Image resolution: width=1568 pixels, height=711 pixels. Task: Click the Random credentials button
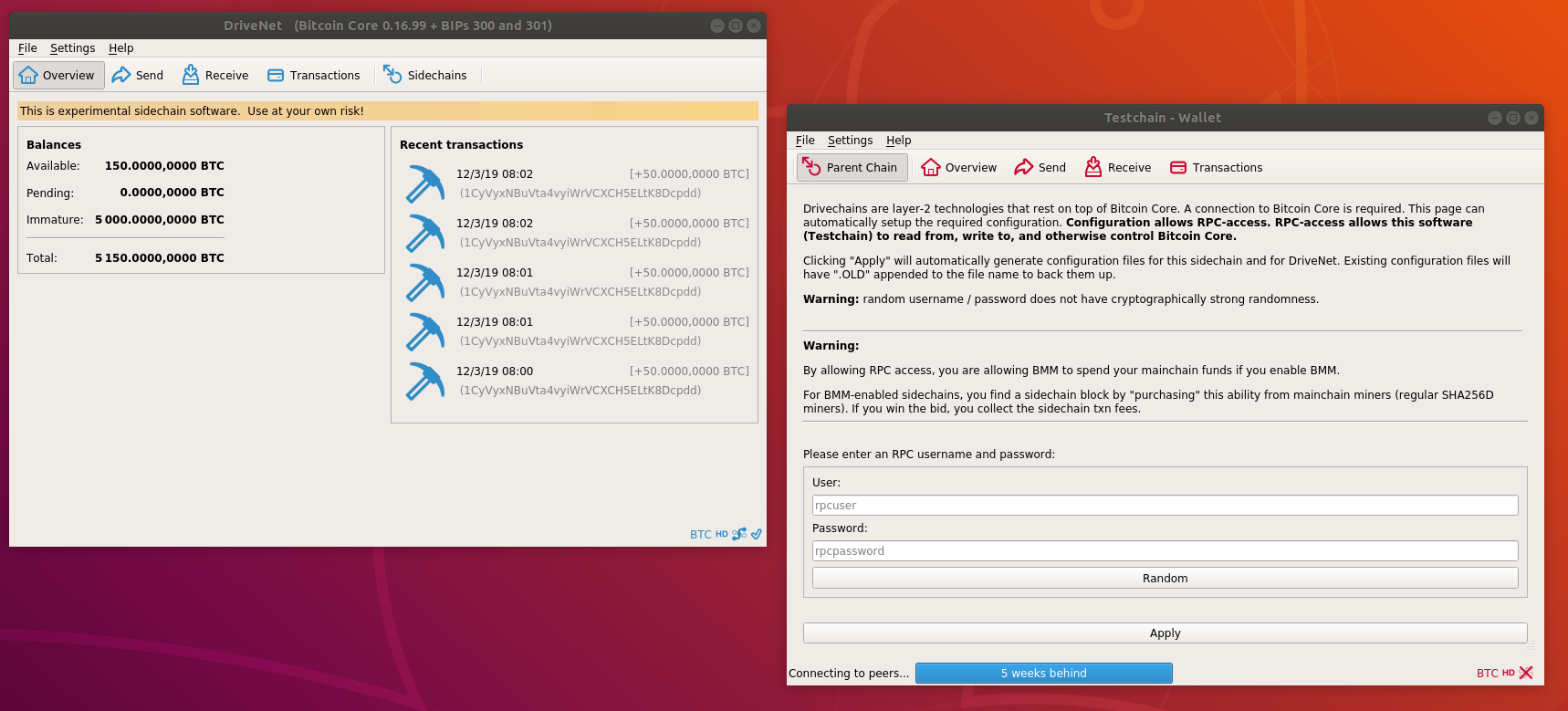[x=1165, y=579]
